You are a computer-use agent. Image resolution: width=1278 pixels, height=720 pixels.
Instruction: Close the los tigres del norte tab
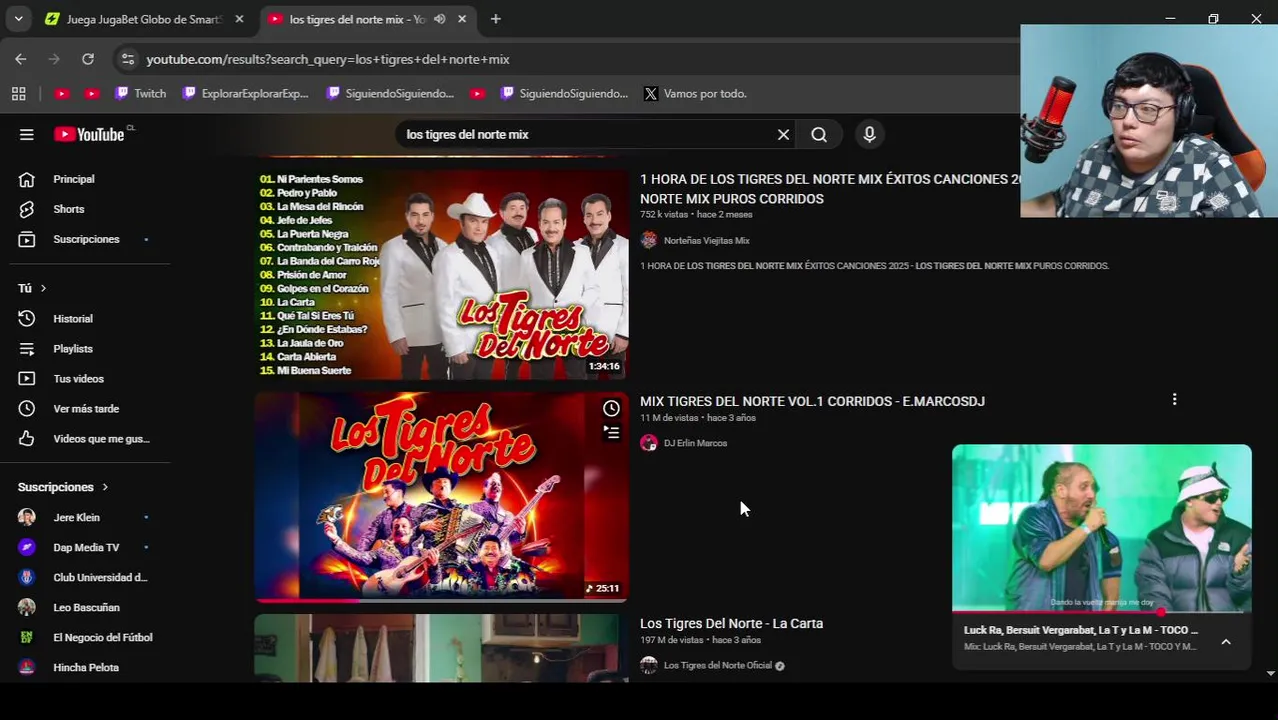point(462,19)
